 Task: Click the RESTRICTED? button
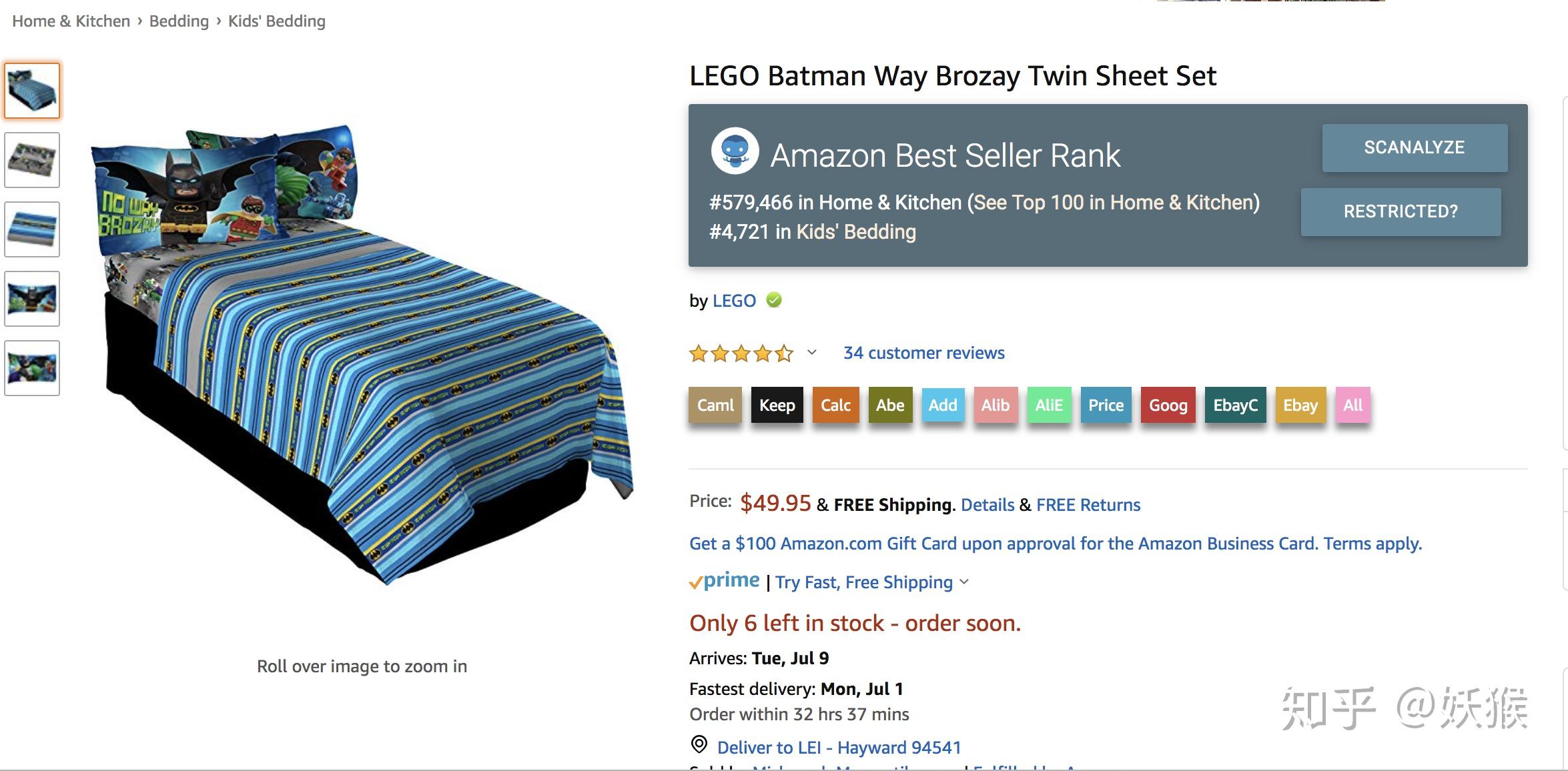(x=1401, y=211)
